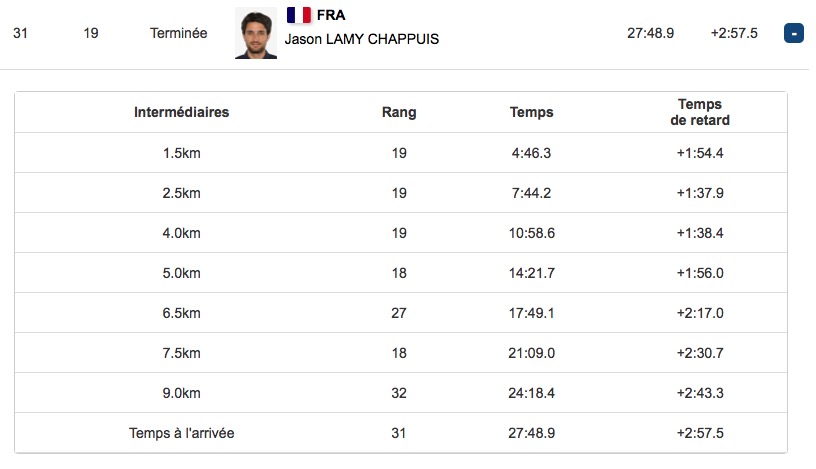Viewport: 816px width, 469px height.
Task: Select the 9.0km intermediate row
Action: pyautogui.click(x=401, y=393)
